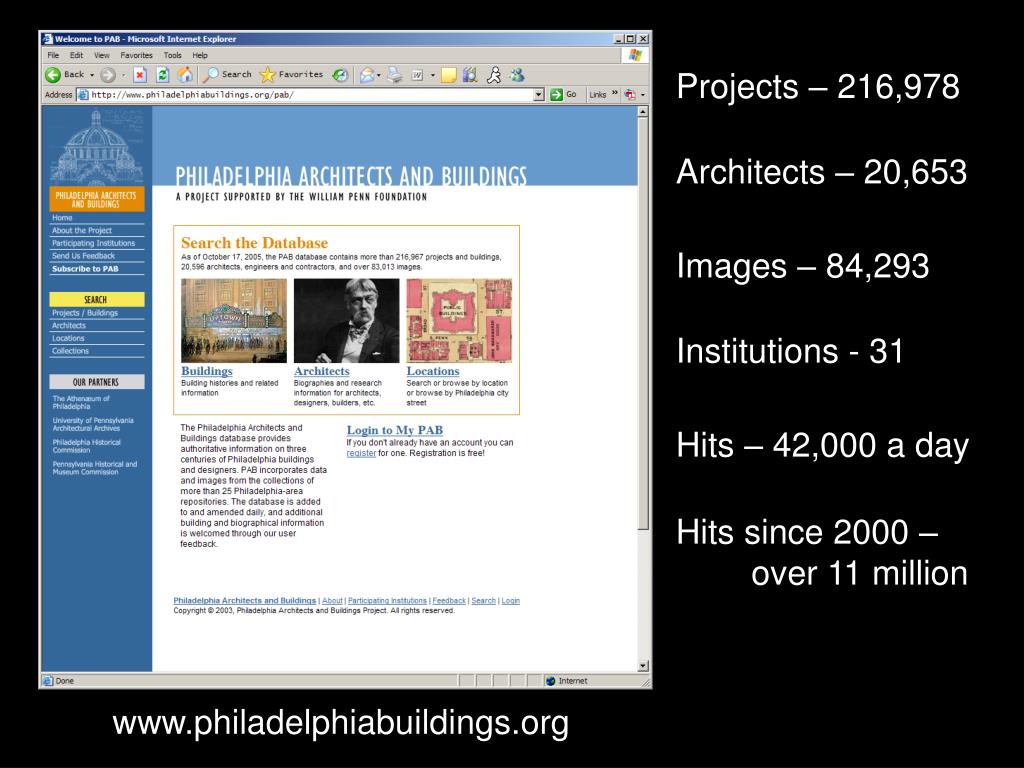
Task: Launch the AIM running man icon
Action: [x=494, y=75]
